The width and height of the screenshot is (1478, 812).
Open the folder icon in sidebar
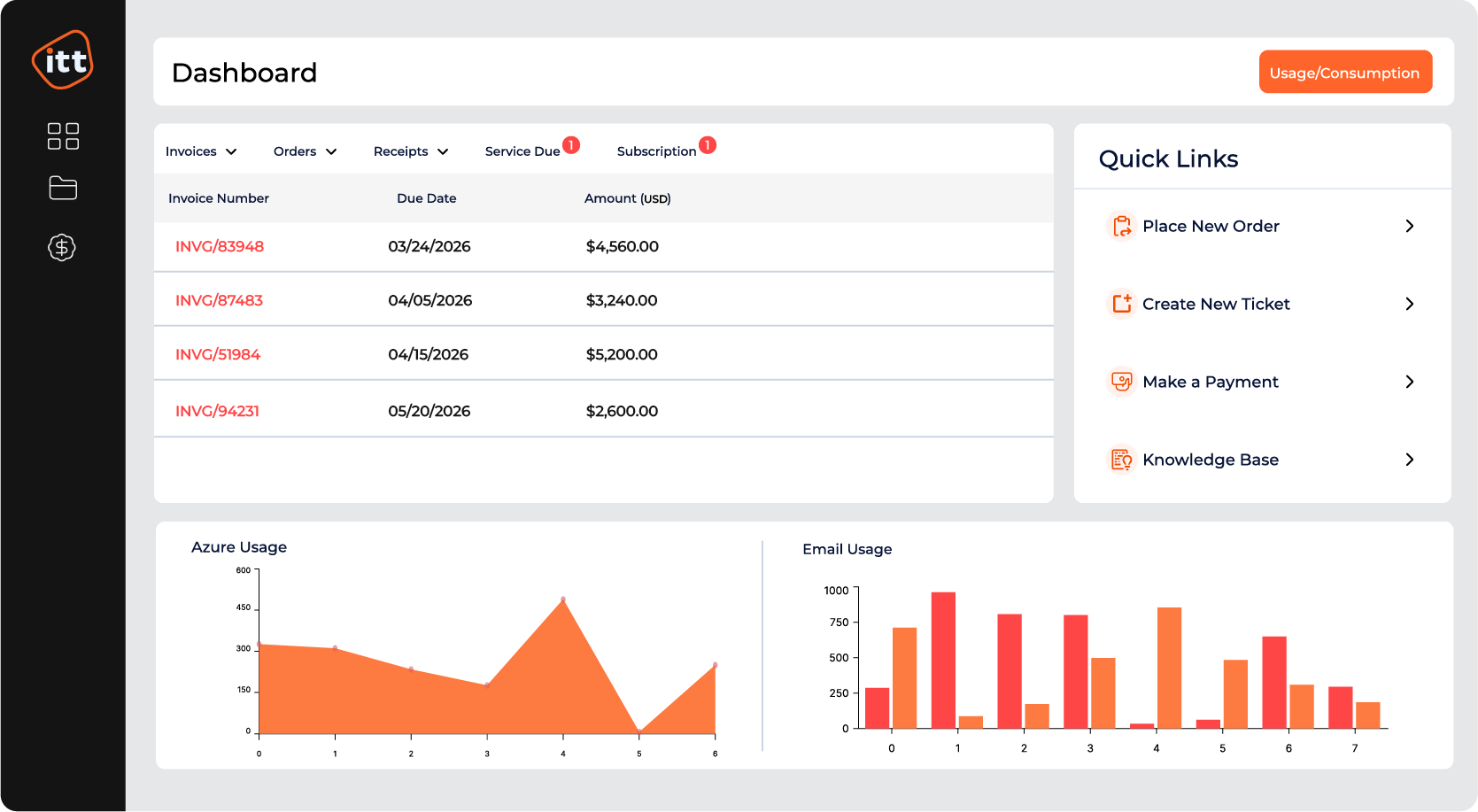(63, 188)
